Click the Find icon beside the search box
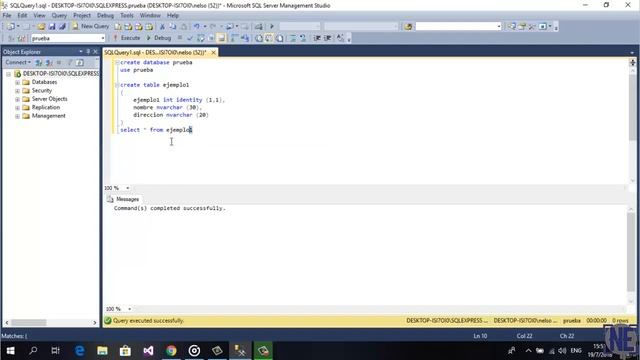The image size is (640, 360). tap(408, 27)
